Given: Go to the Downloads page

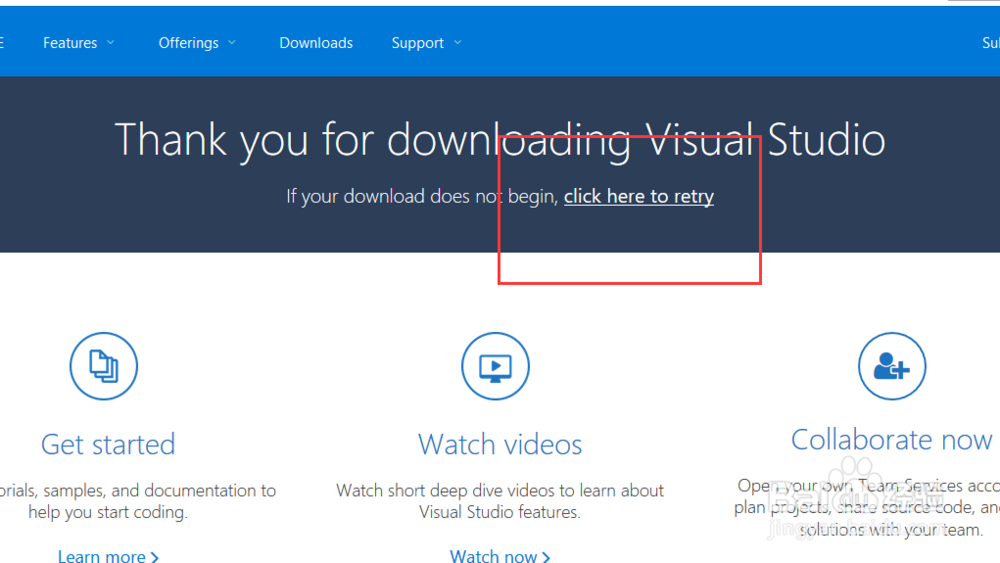Looking at the screenshot, I should point(316,43).
